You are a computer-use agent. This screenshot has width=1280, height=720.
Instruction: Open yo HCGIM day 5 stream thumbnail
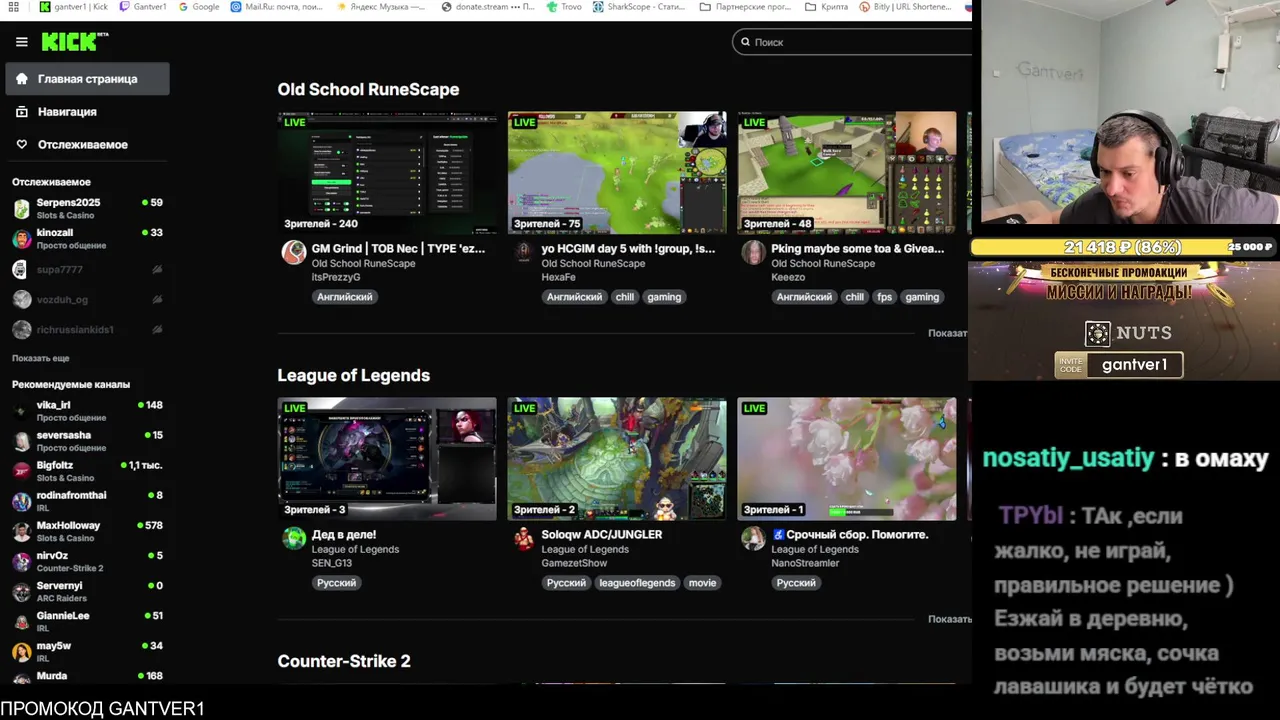[x=617, y=173]
